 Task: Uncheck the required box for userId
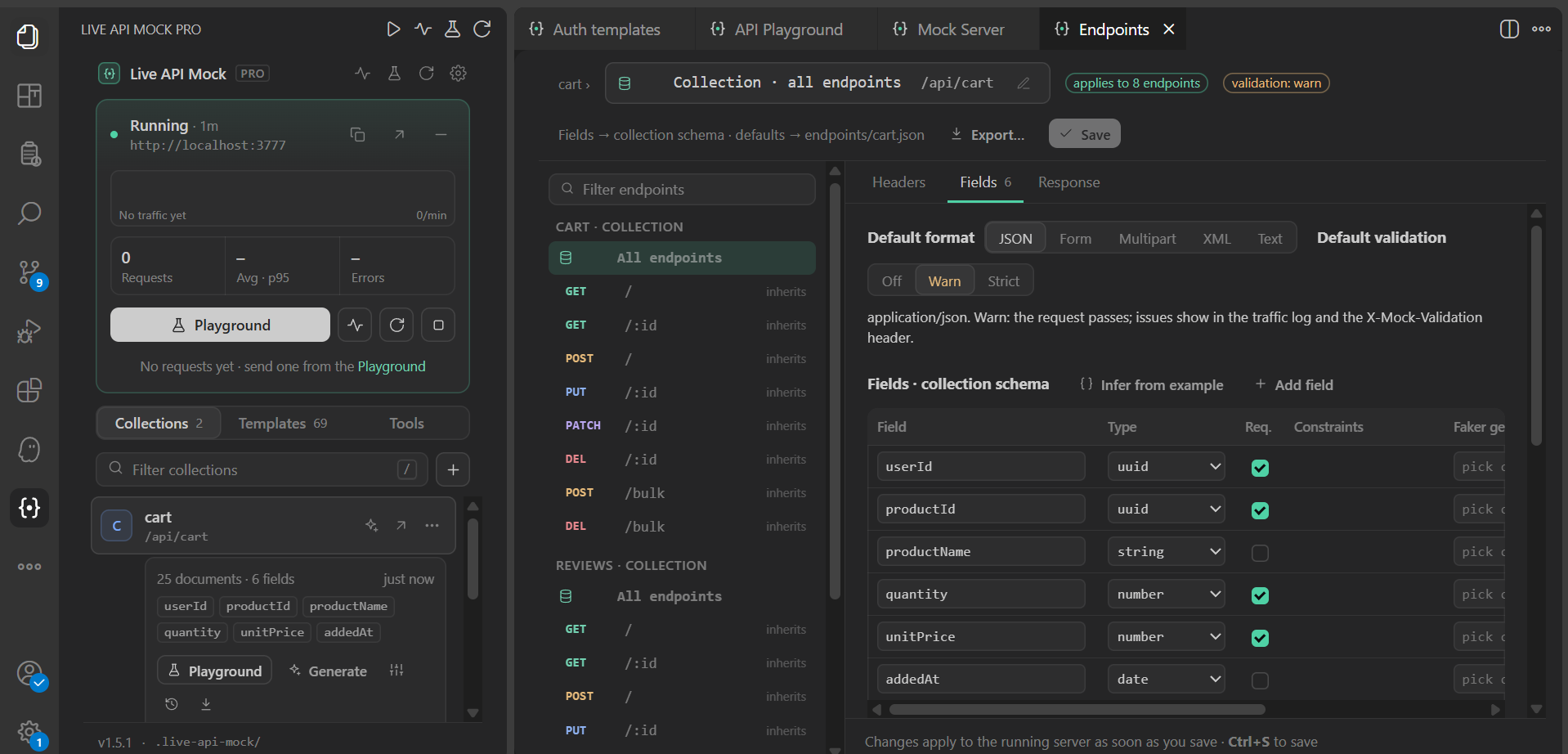click(1260, 468)
